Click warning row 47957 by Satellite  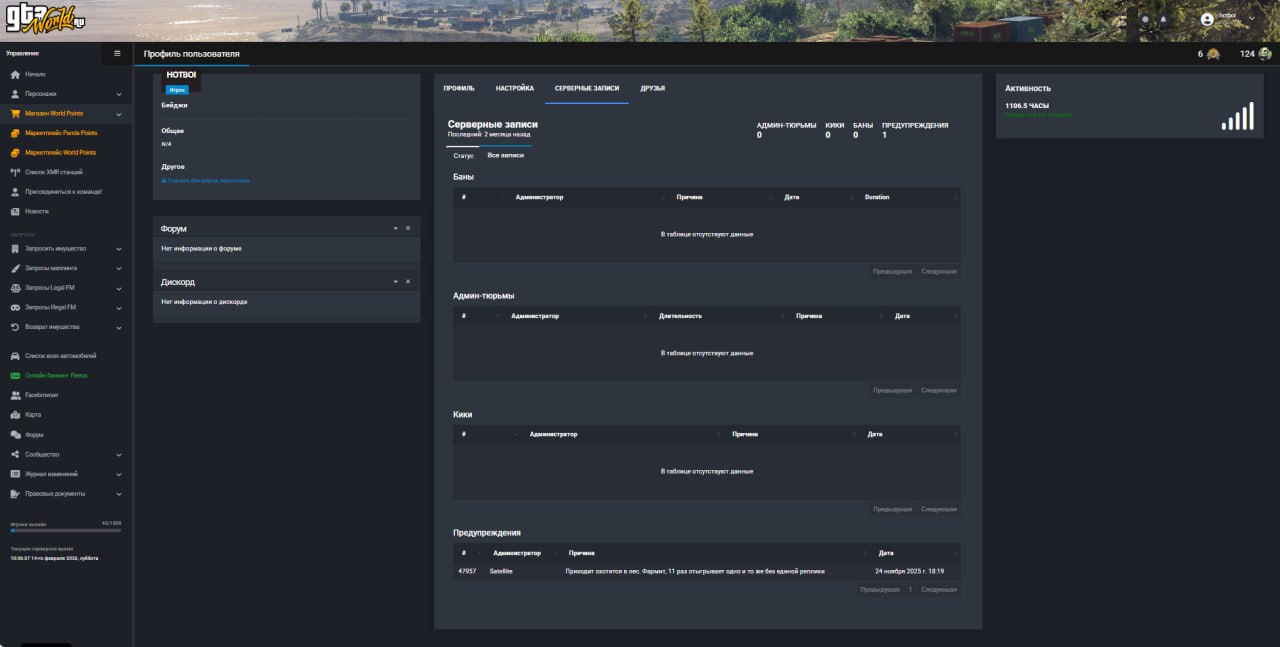tap(706, 571)
